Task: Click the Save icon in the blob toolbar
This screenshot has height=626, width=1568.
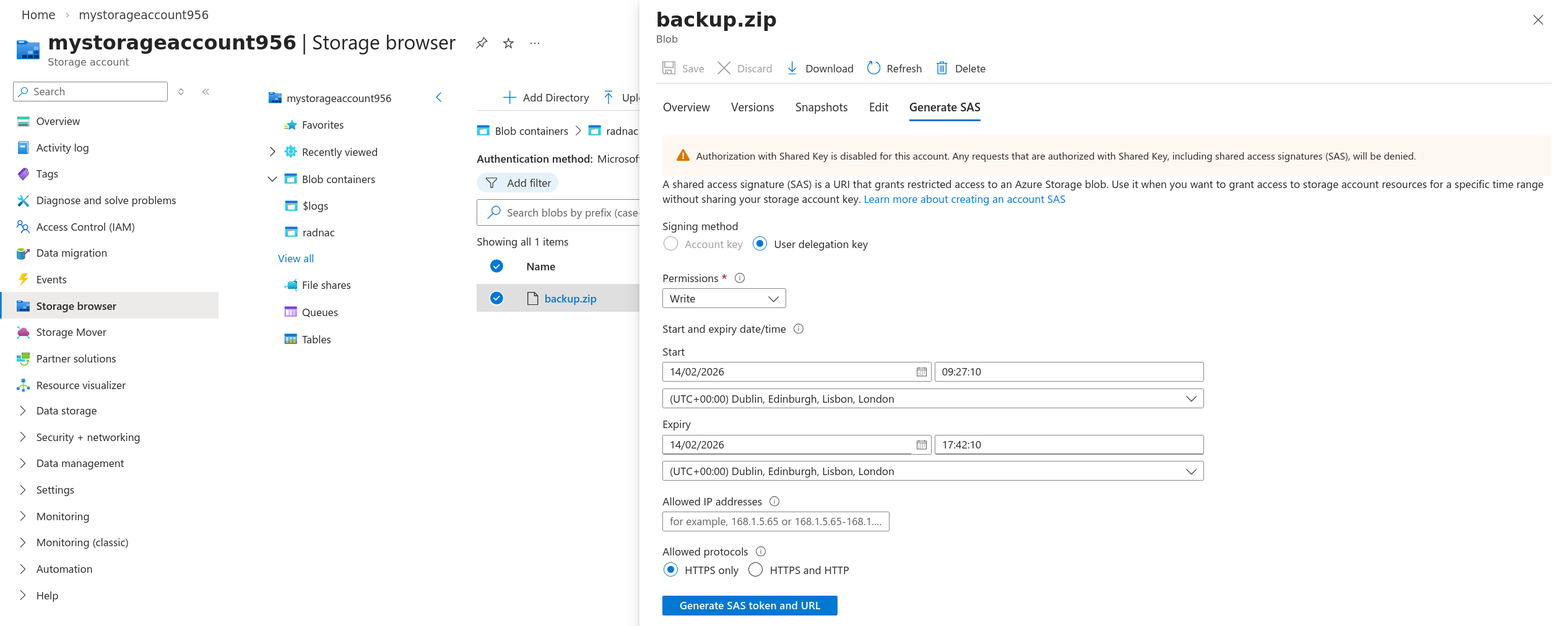Action: click(x=669, y=68)
